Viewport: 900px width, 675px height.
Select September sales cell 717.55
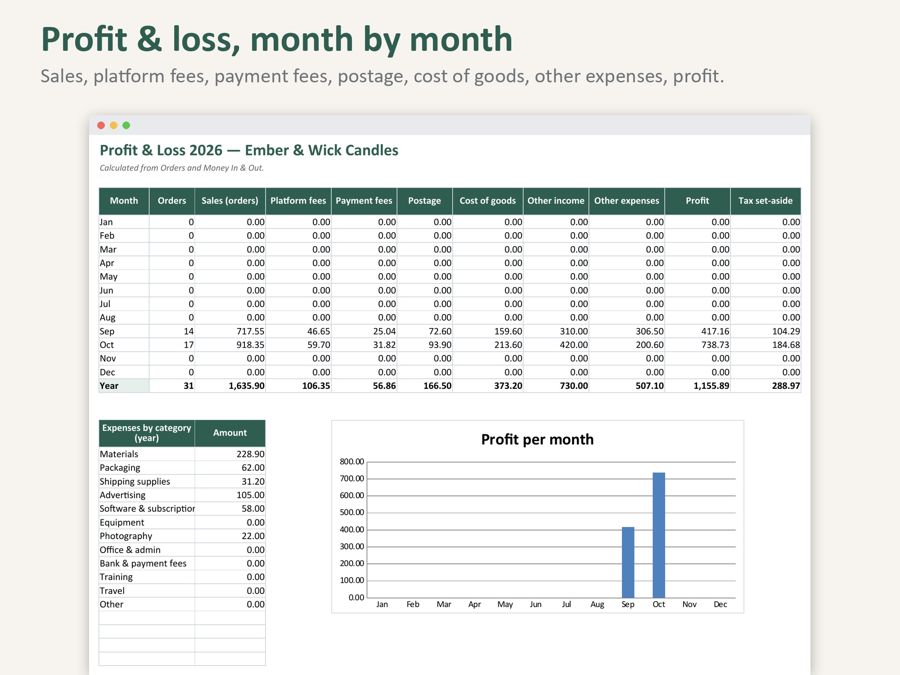[x=230, y=331]
